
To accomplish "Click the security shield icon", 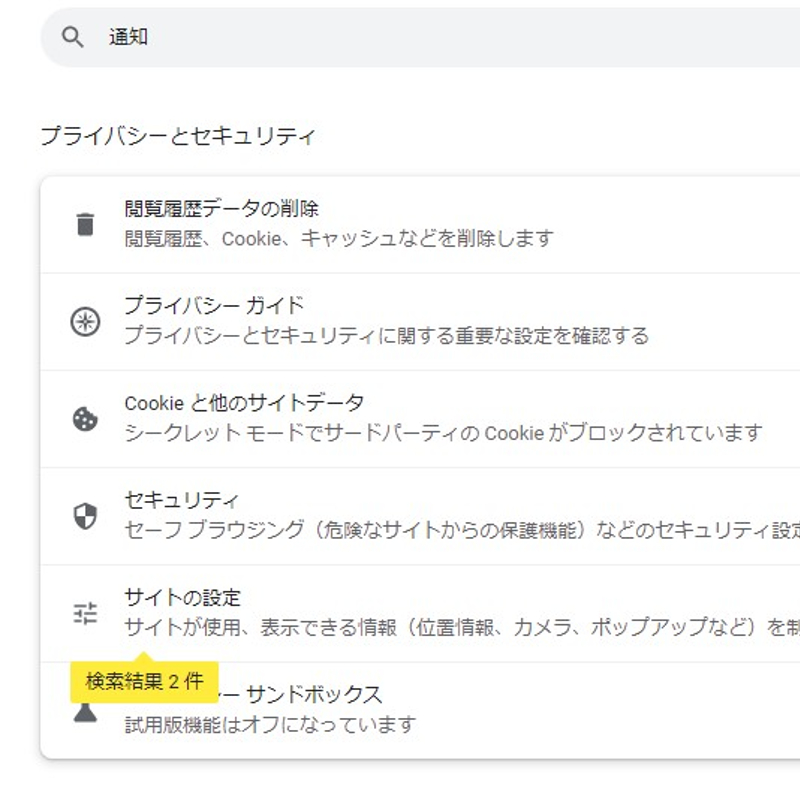I will point(86,516).
